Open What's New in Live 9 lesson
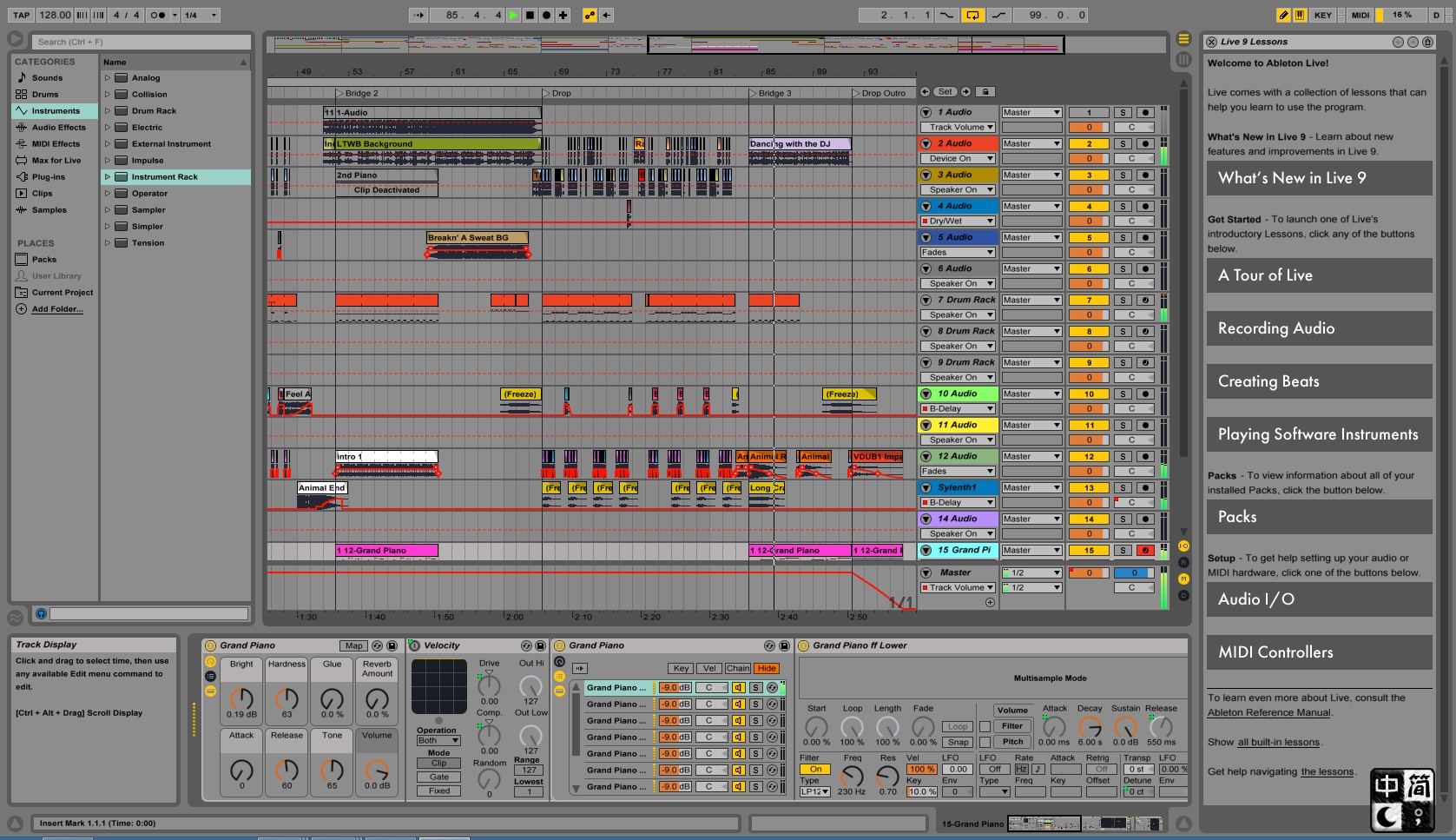This screenshot has width=1456, height=840. (x=1319, y=178)
